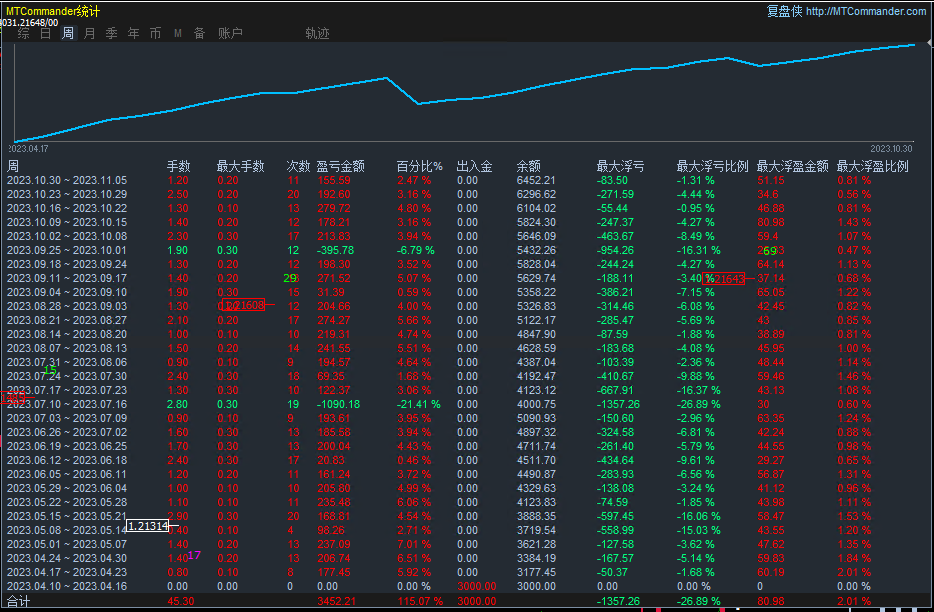
Task: Click the 最大手数 column header
Action: 240,166
